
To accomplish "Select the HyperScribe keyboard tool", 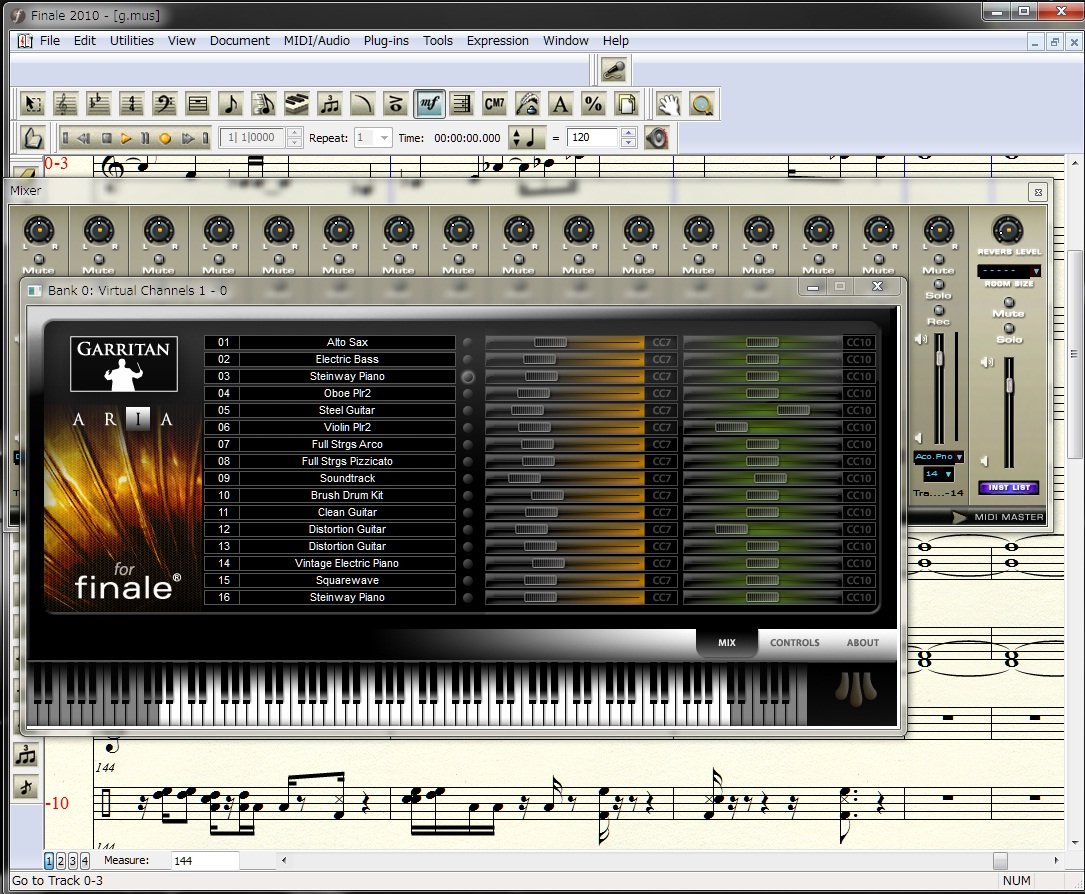I will [x=296, y=104].
